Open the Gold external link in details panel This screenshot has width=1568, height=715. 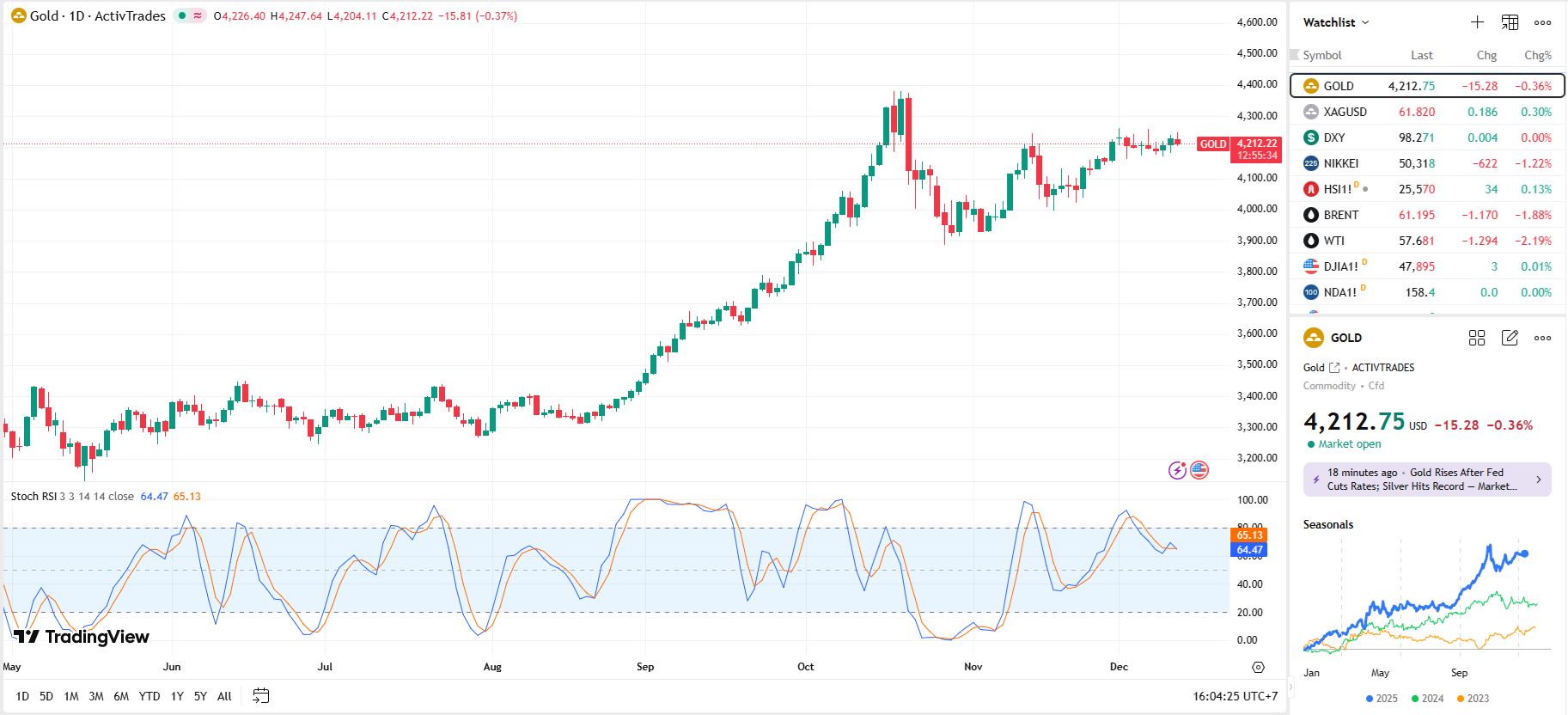point(1334,368)
